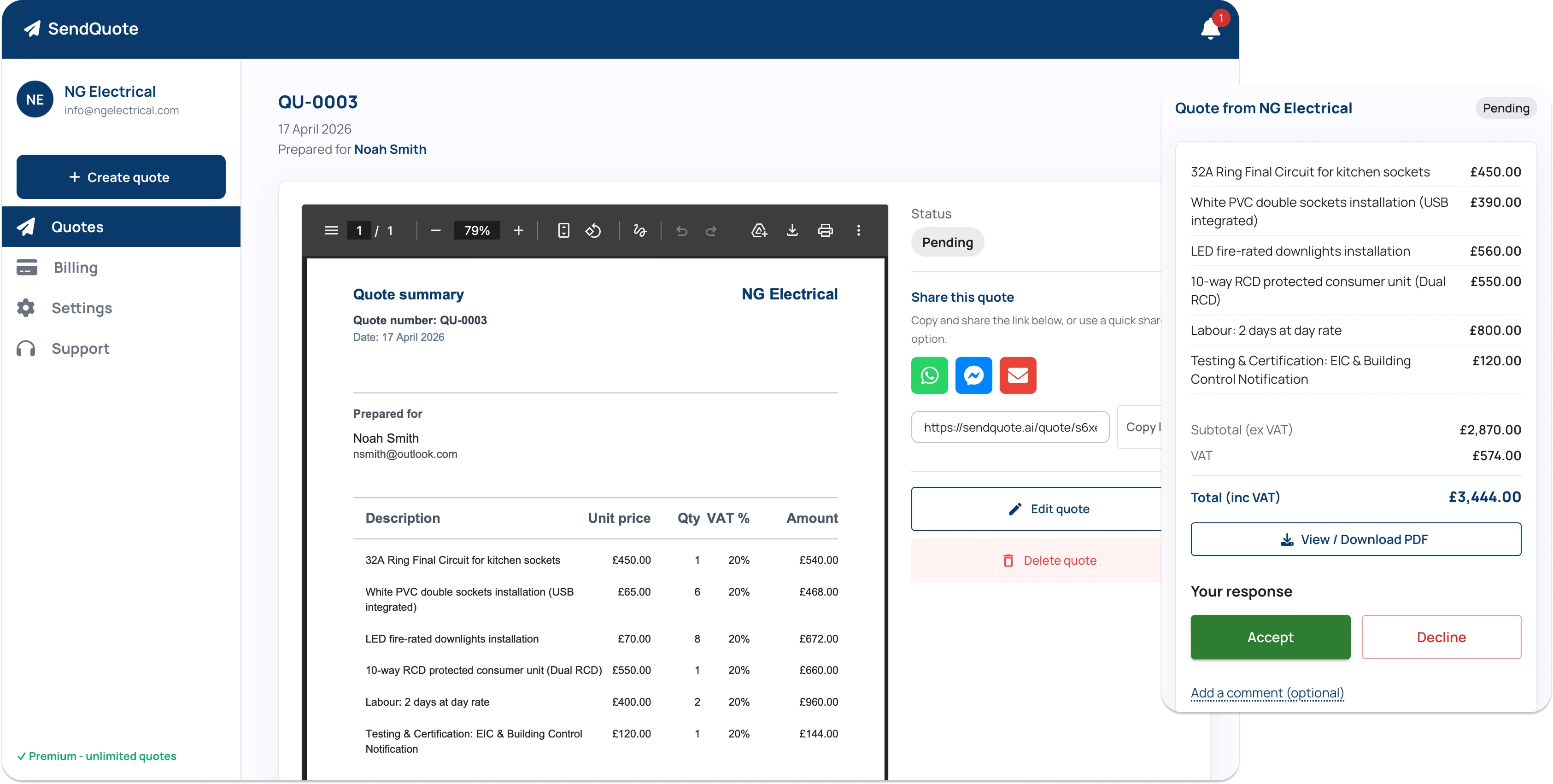Click the 79% zoom level field

[x=477, y=230]
